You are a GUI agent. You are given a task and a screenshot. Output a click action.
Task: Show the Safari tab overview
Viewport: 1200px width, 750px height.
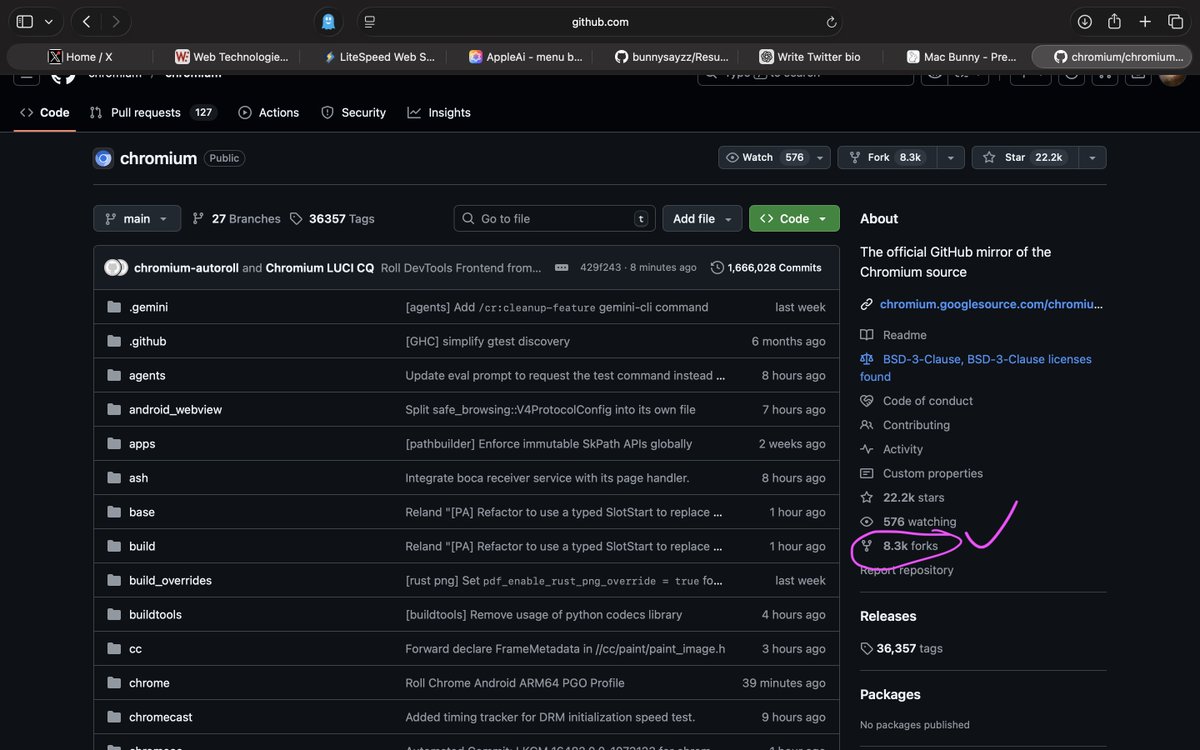1176,21
